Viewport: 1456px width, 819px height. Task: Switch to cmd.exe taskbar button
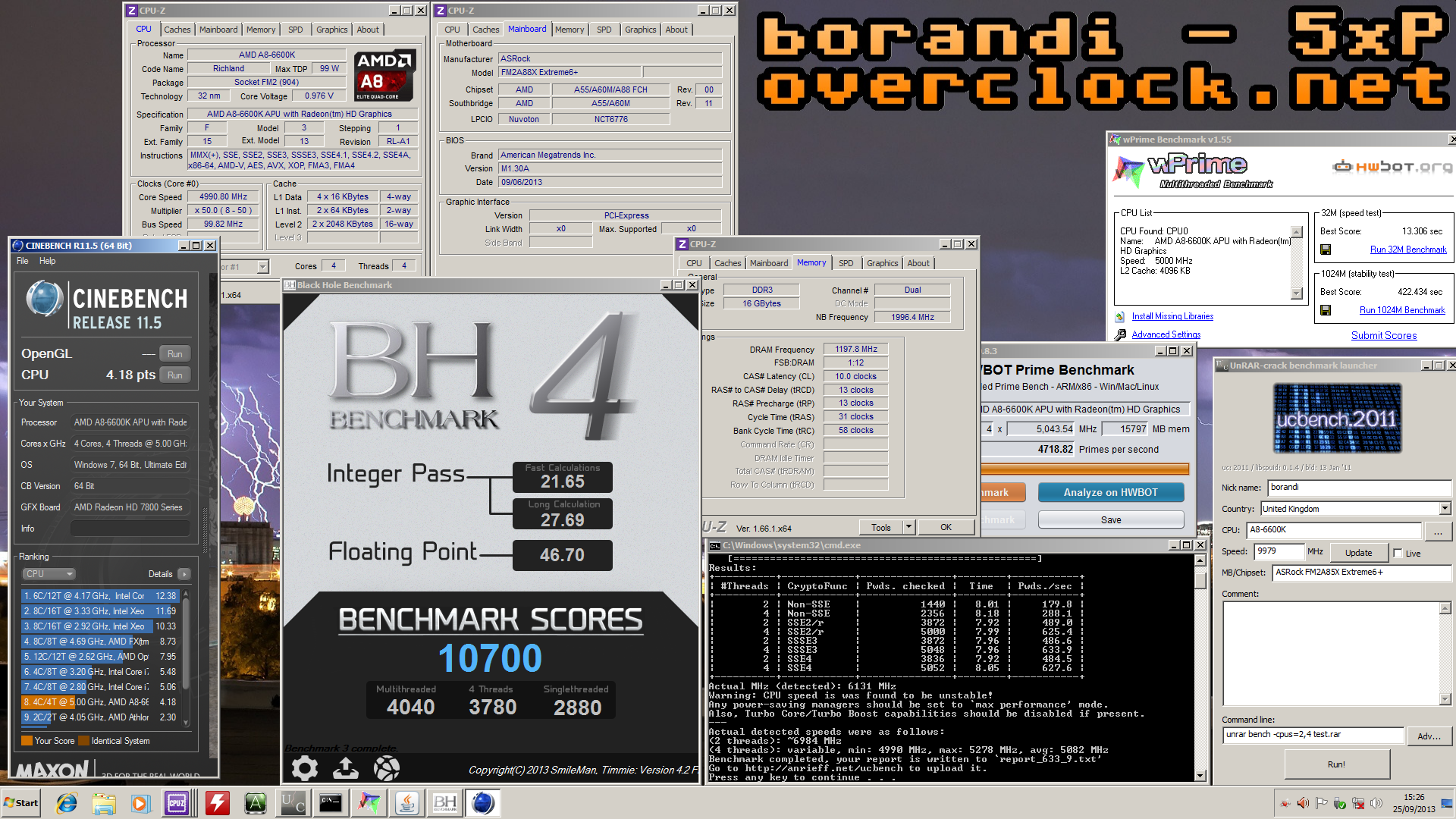(331, 803)
